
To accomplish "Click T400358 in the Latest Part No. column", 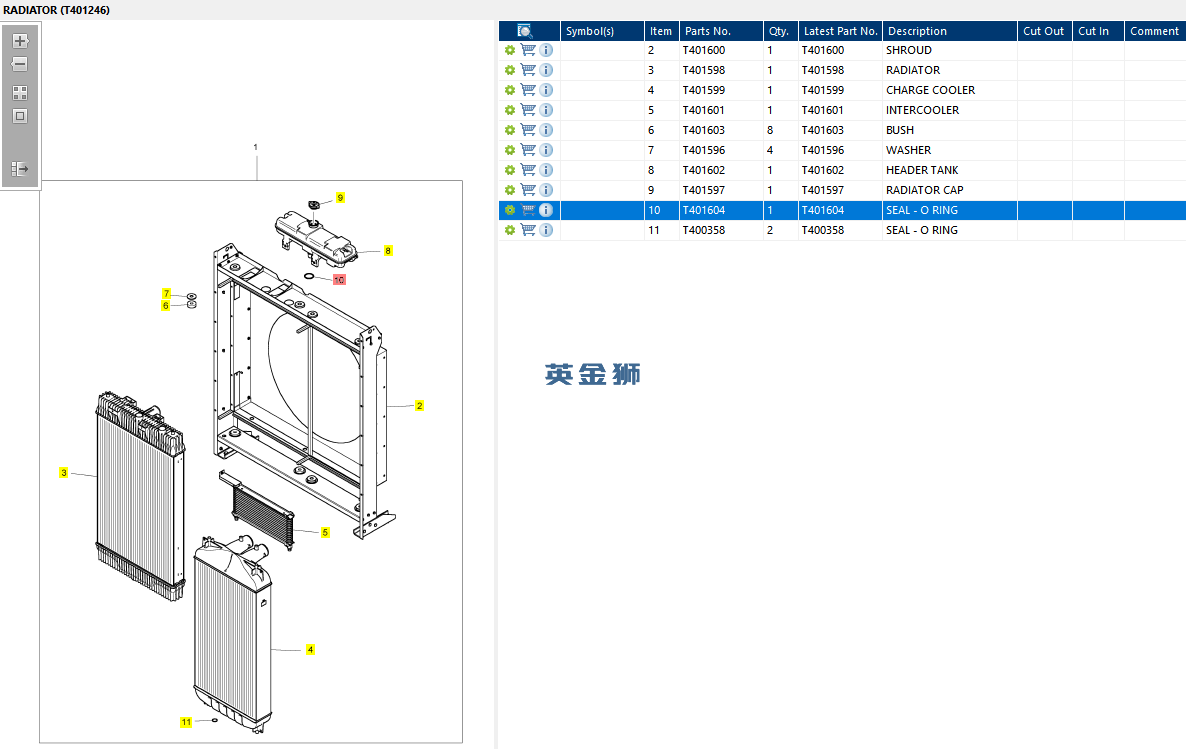I will [823, 230].
